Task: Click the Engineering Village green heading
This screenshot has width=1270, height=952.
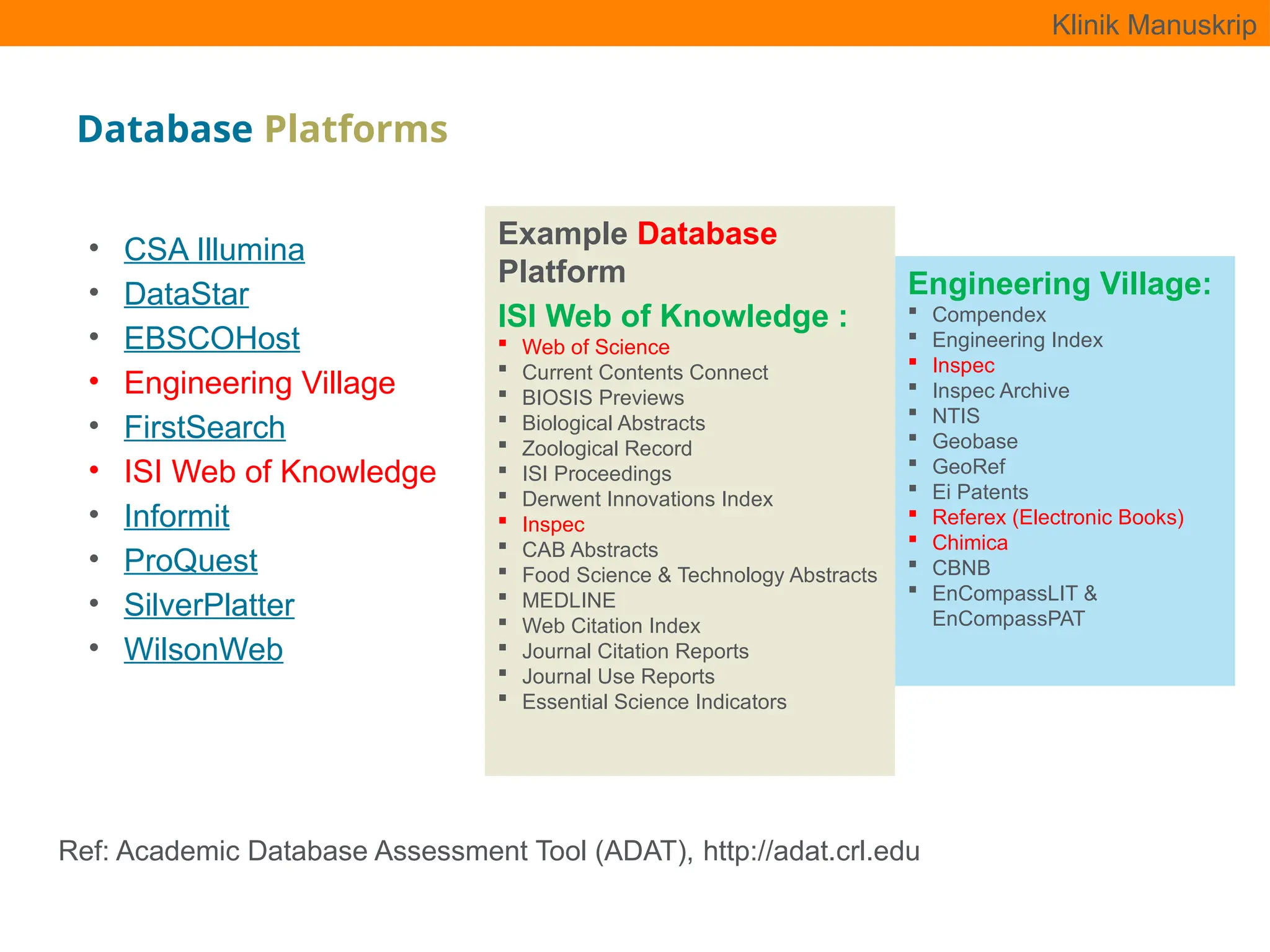Action: [x=1059, y=284]
